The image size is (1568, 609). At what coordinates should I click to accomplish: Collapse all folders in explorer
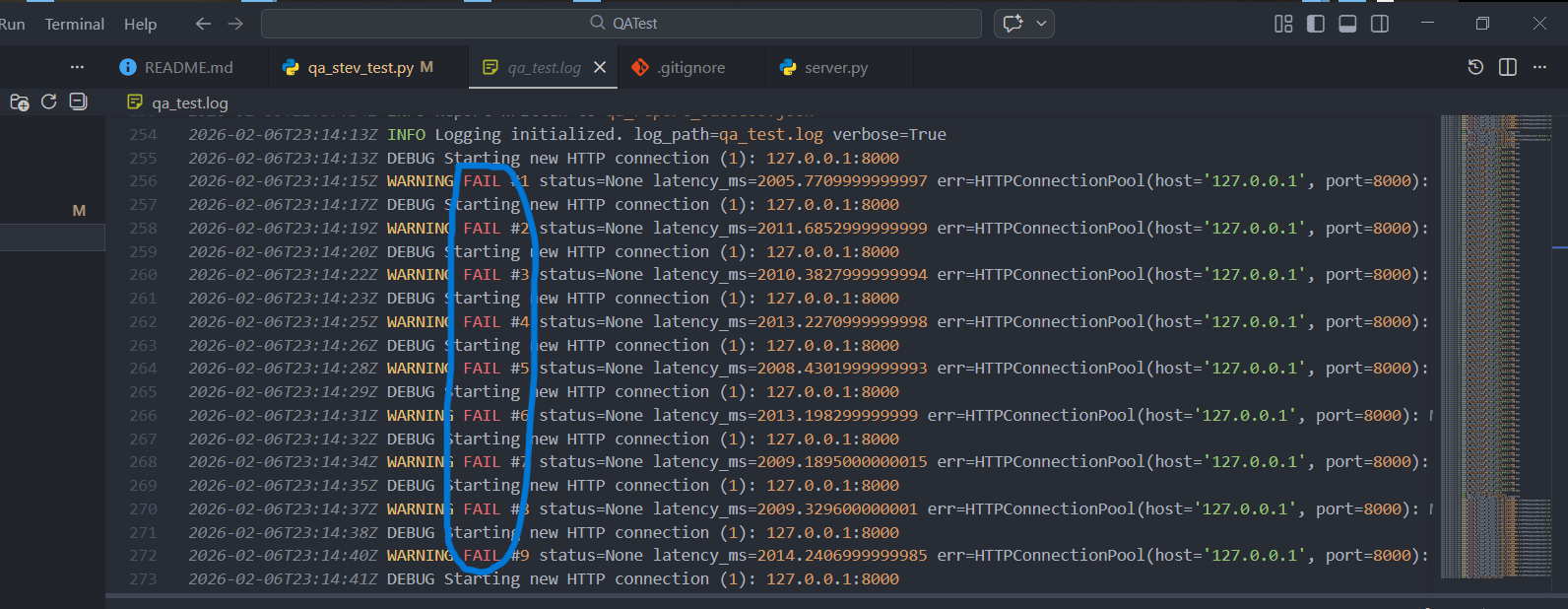pos(78,101)
